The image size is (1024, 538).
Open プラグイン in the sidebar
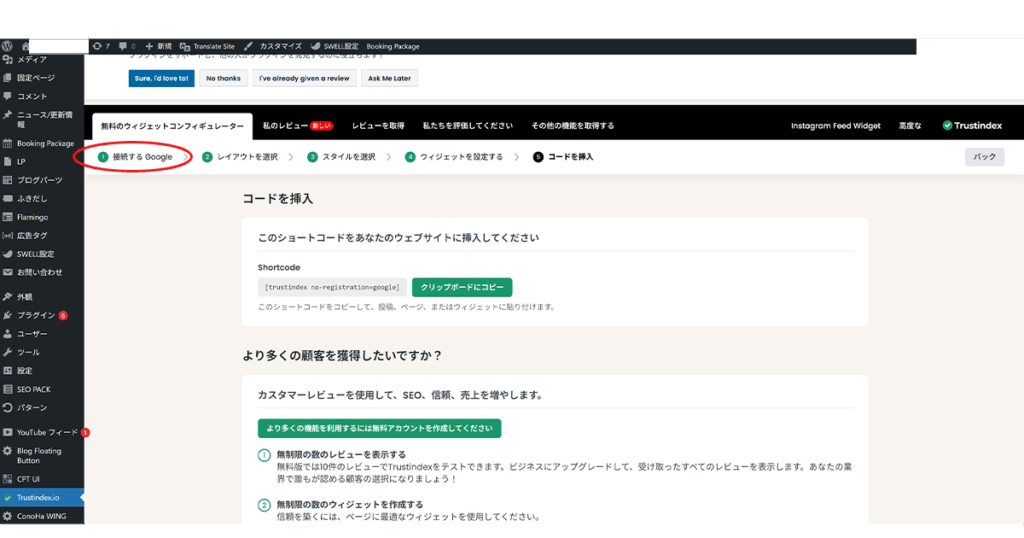[x=36, y=315]
